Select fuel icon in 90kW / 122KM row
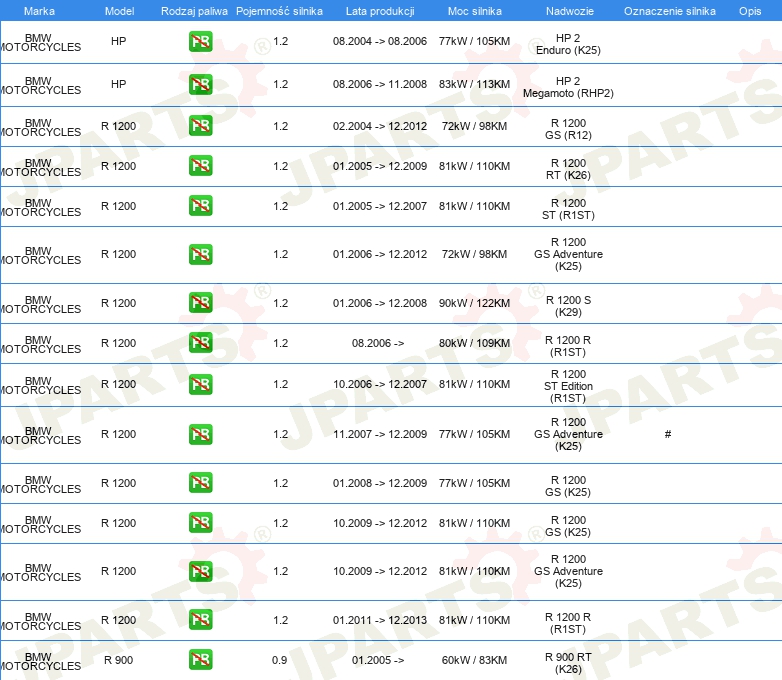Image resolution: width=782 pixels, height=680 pixels. click(x=200, y=303)
